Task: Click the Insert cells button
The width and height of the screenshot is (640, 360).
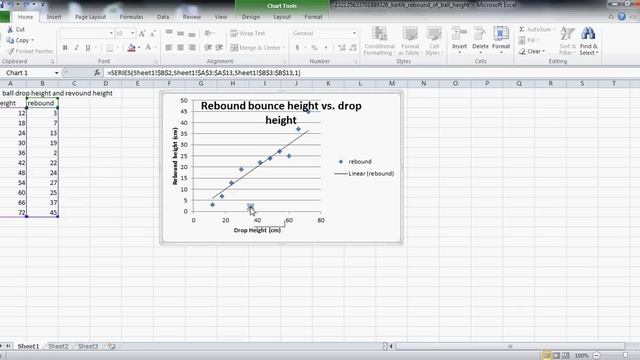Action: pos(459,40)
